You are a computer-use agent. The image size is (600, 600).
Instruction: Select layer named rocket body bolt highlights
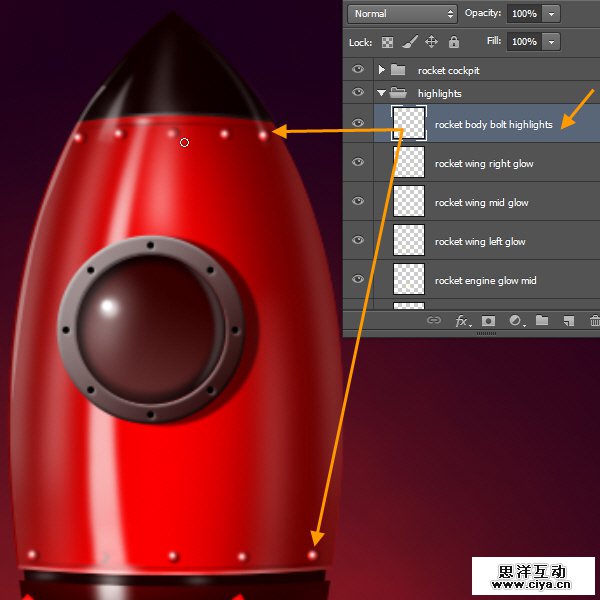pyautogui.click(x=494, y=125)
